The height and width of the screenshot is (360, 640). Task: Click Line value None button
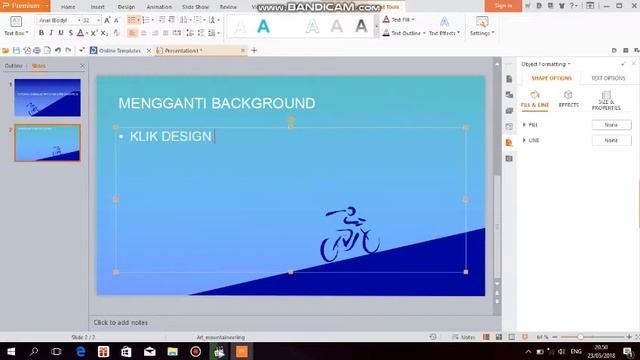(611, 140)
